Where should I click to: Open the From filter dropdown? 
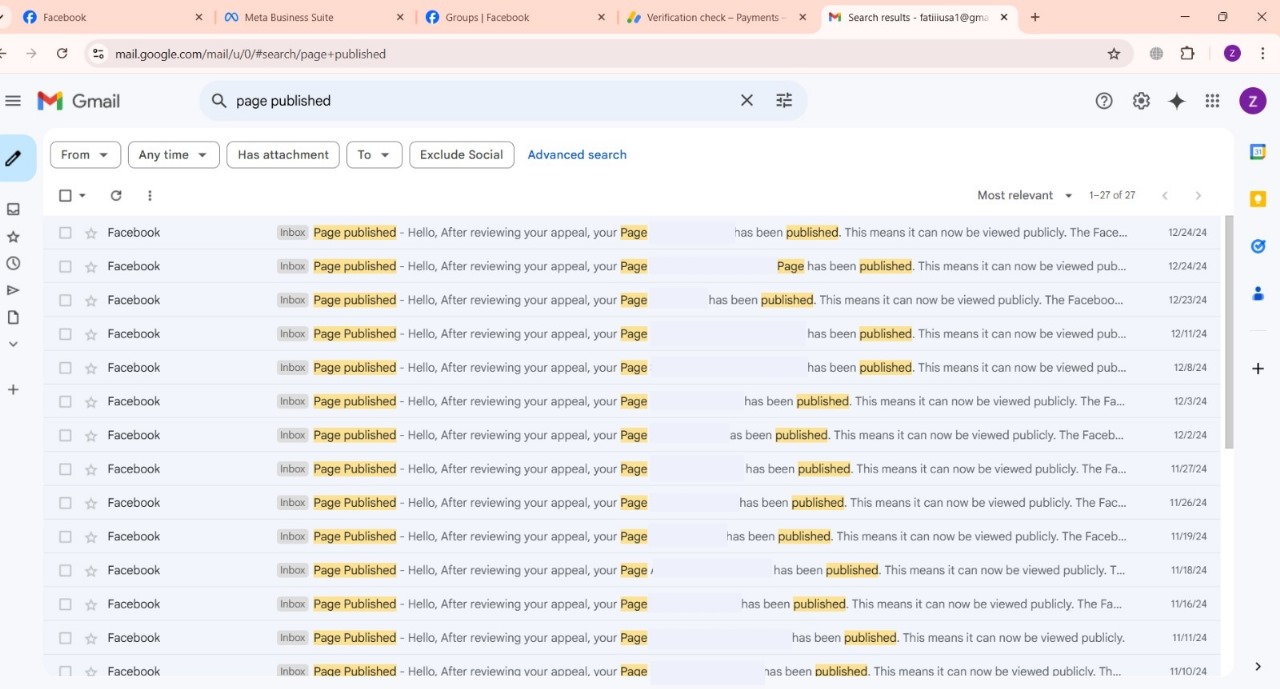(x=85, y=155)
